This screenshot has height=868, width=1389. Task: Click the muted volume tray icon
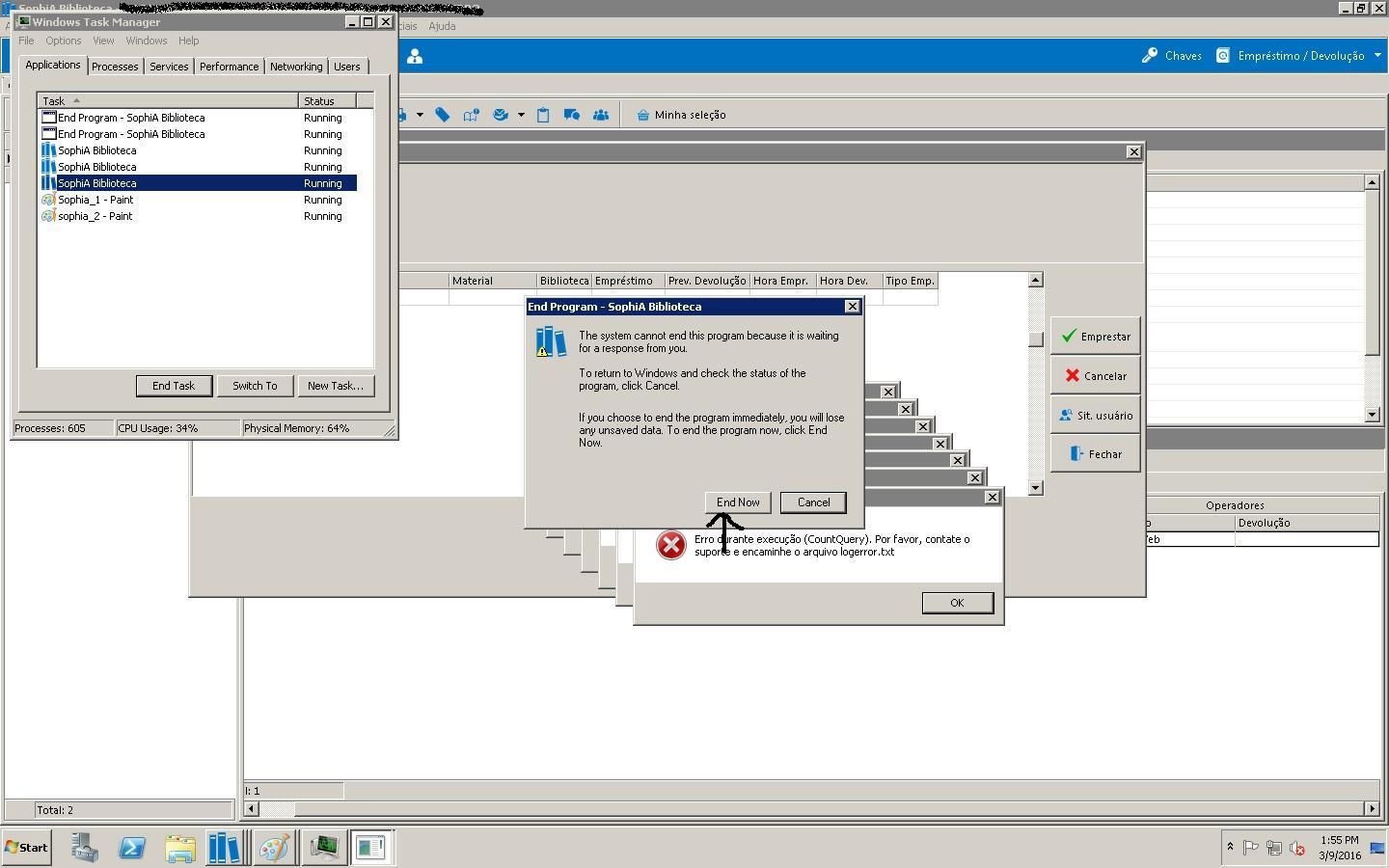(x=1297, y=848)
